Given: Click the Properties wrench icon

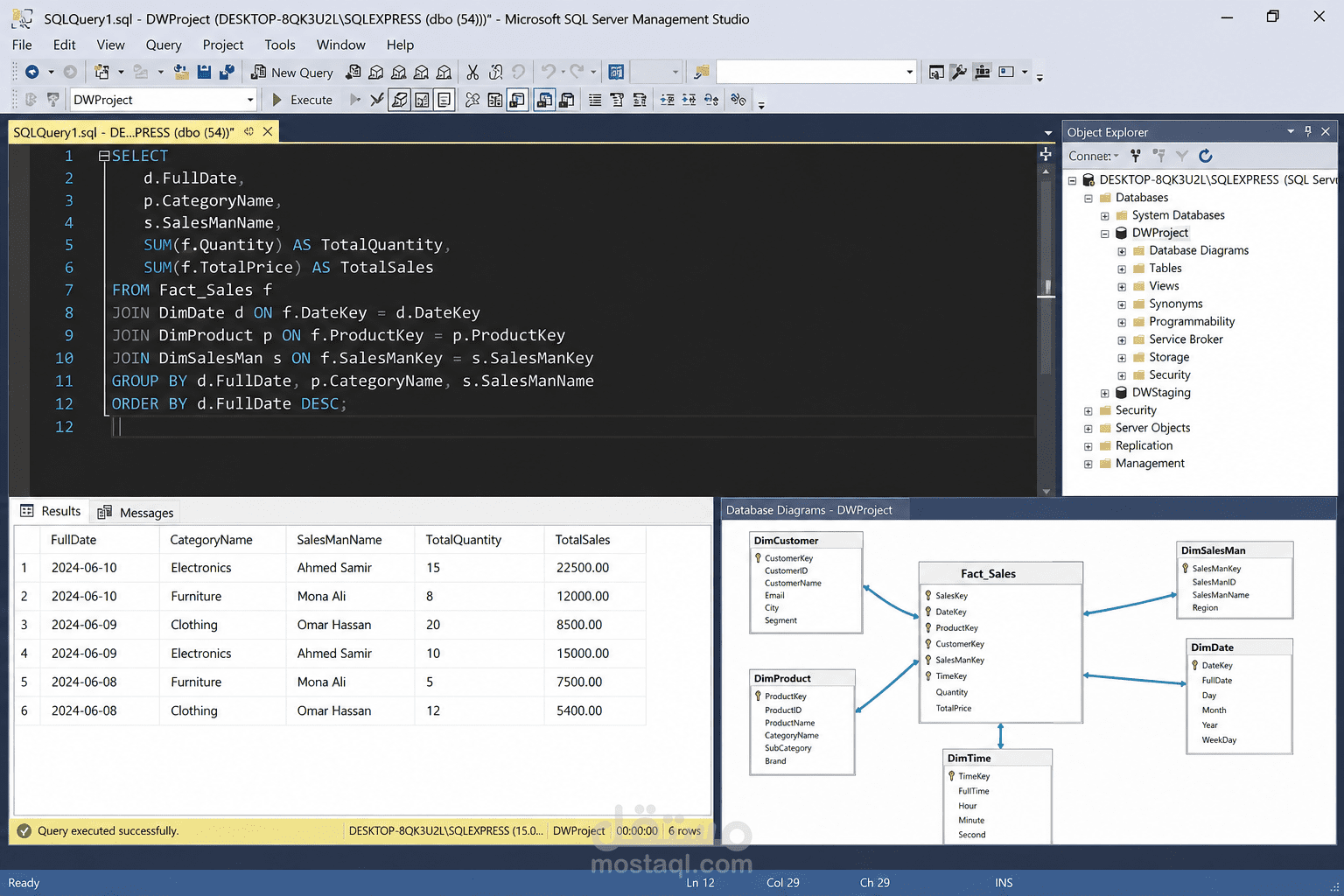Looking at the screenshot, I should pyautogui.click(x=959, y=72).
